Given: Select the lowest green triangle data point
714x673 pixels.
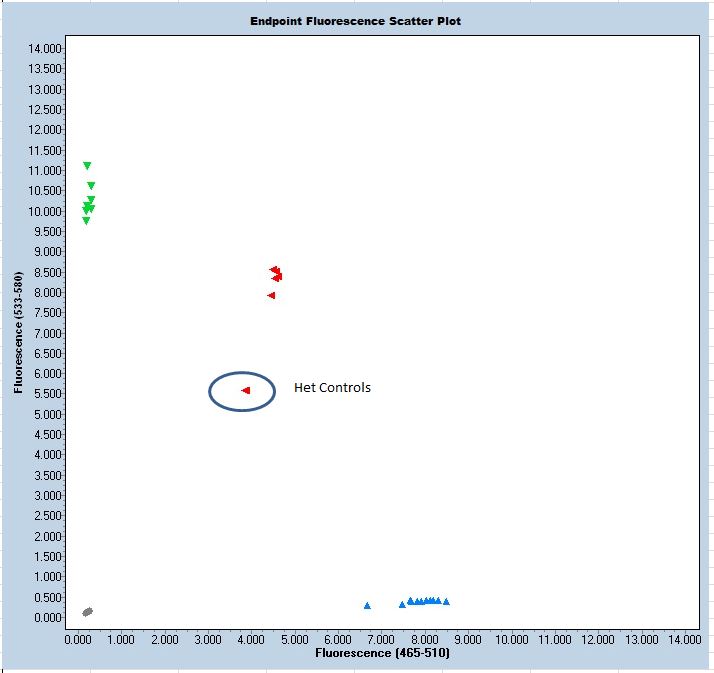Looking at the screenshot, I should click(86, 221).
